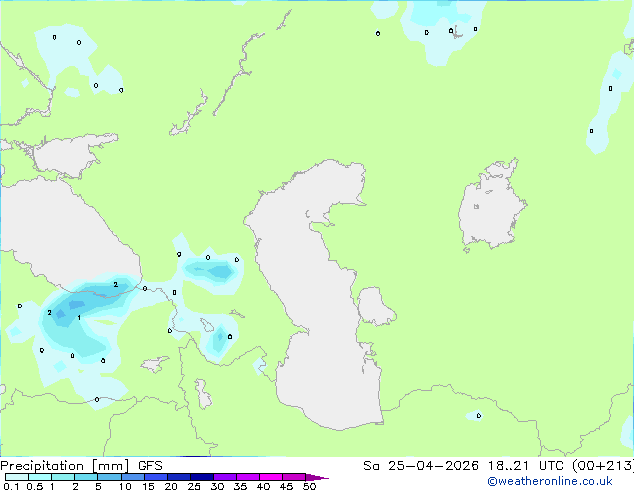Pick the violet swatch between 35 and 40

pyautogui.click(x=248, y=477)
